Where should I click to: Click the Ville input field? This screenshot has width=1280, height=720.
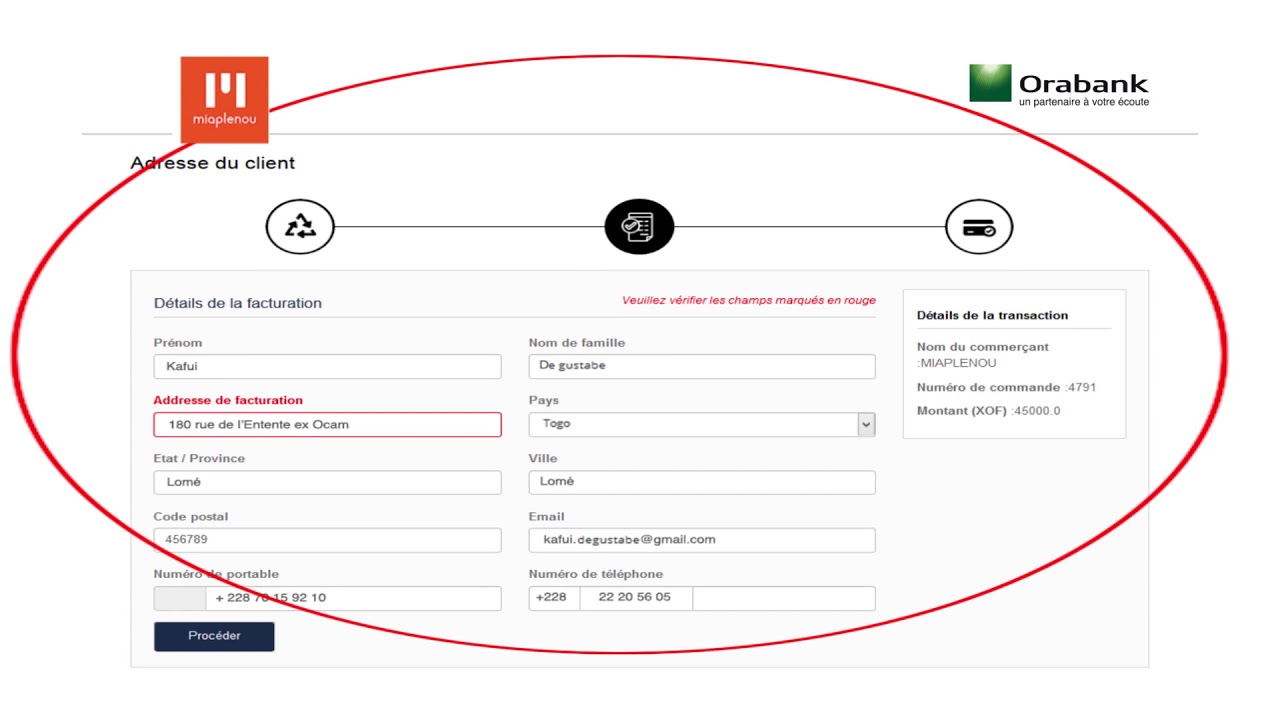tap(702, 482)
